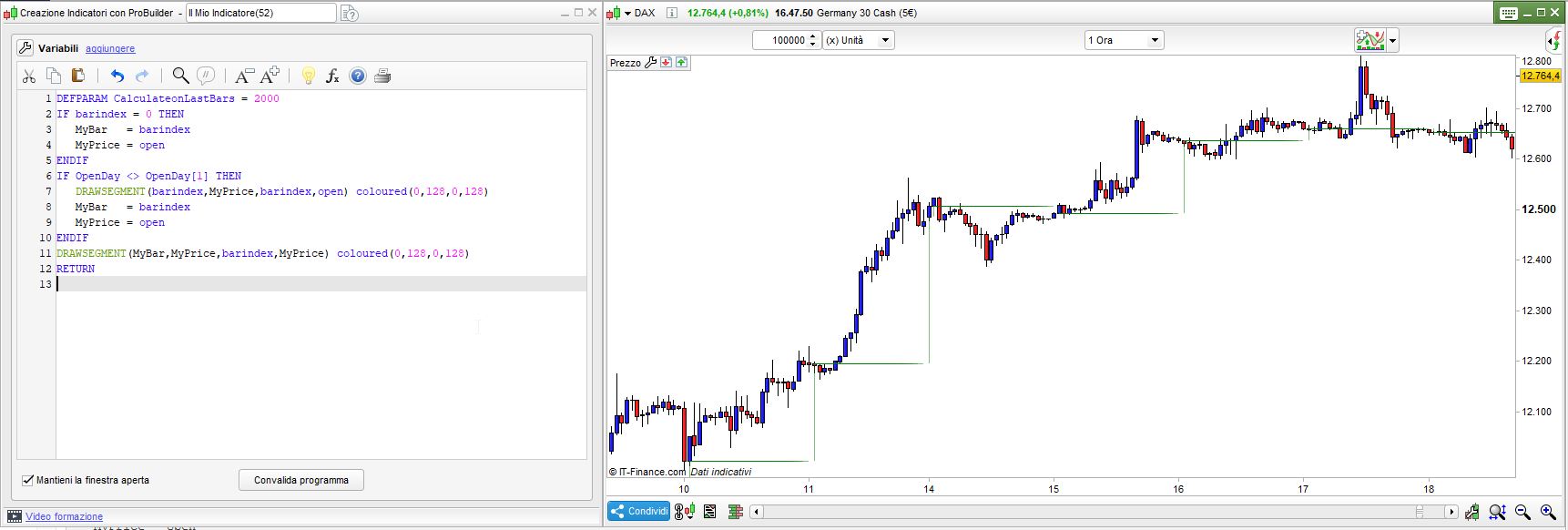The height and width of the screenshot is (530, 1568).
Task: Click the Prezzo panel label
Action: coord(626,63)
